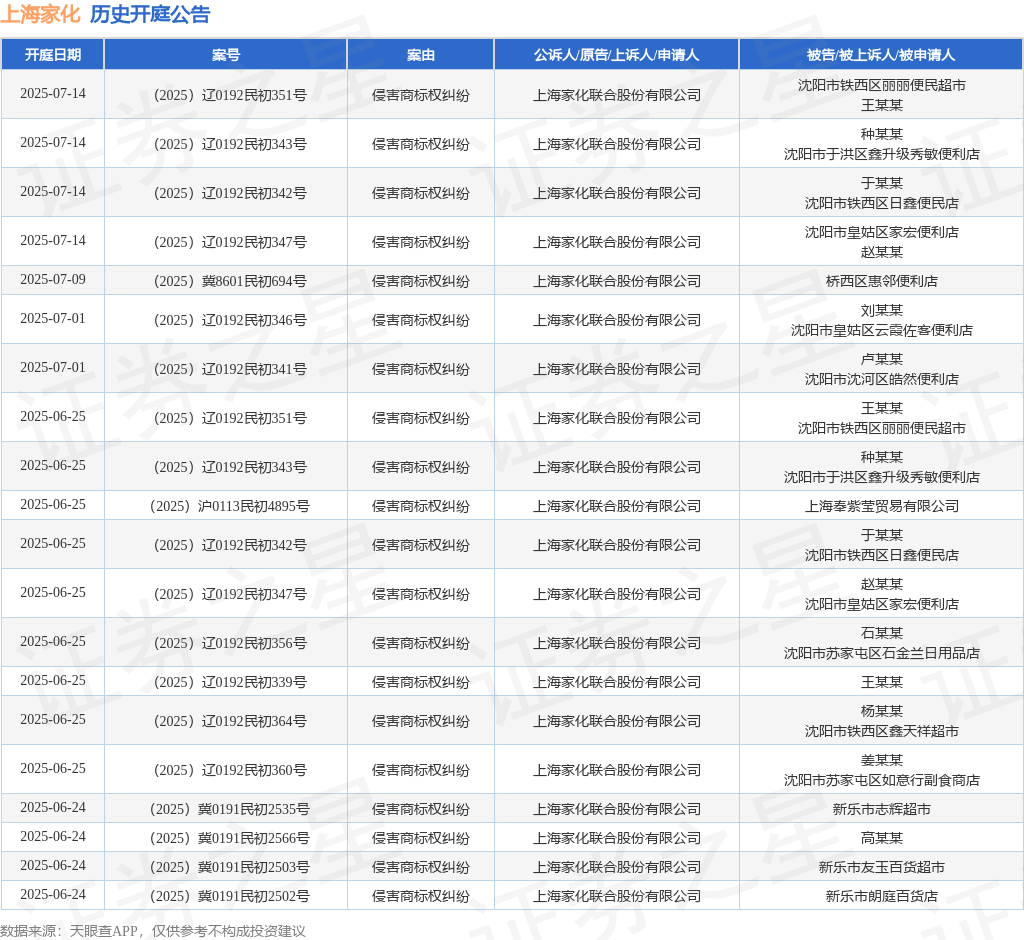Click 民初347号 case number dated 2025-06-25

(x=229, y=594)
